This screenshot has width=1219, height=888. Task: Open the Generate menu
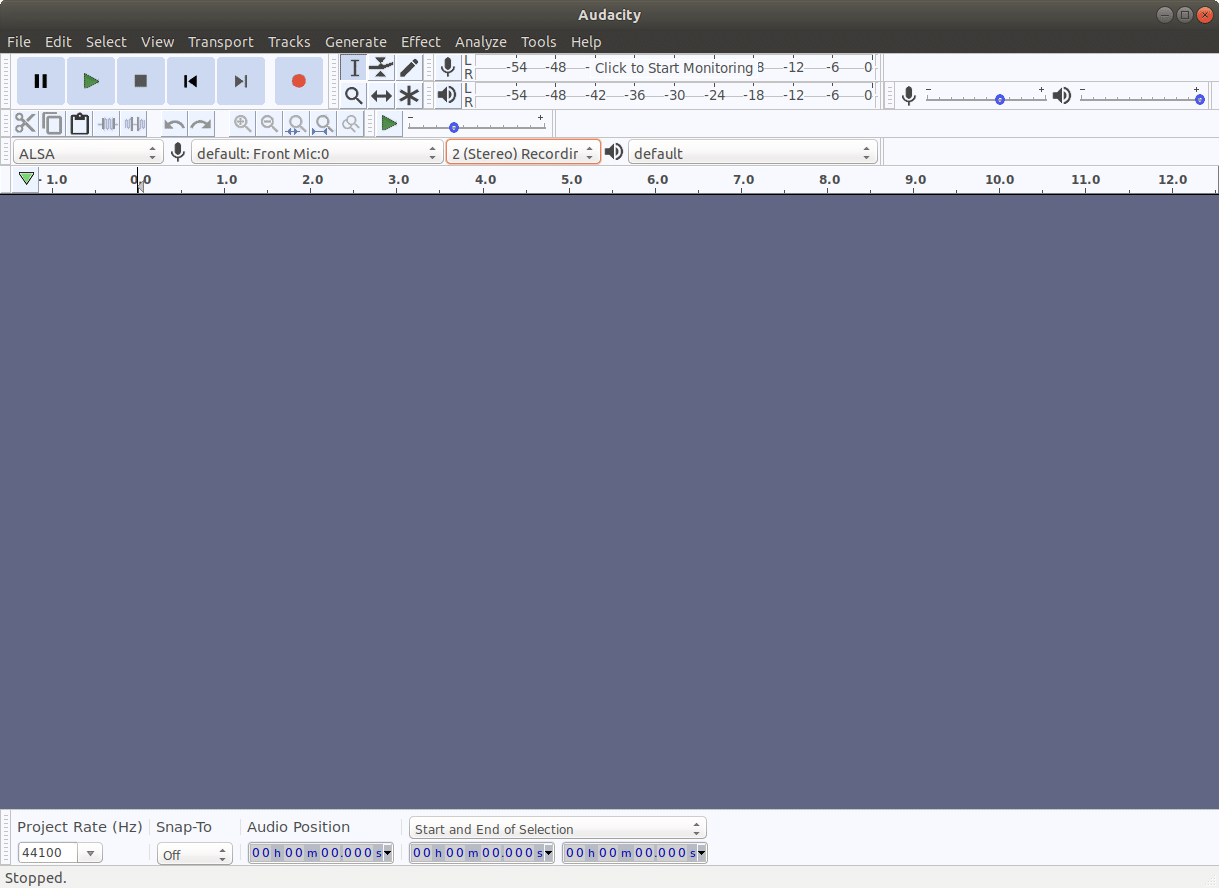click(355, 42)
